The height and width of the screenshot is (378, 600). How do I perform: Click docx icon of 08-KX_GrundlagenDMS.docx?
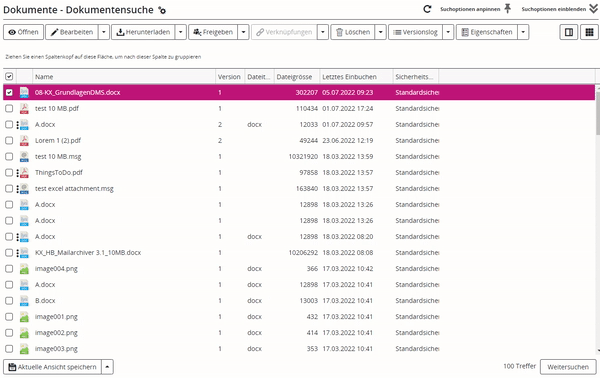tap(24, 93)
